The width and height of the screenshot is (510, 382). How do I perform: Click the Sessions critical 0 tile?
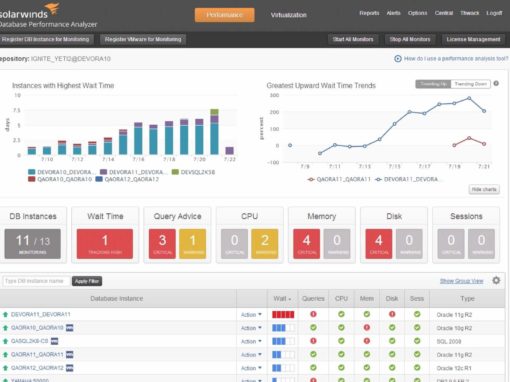pos(451,244)
